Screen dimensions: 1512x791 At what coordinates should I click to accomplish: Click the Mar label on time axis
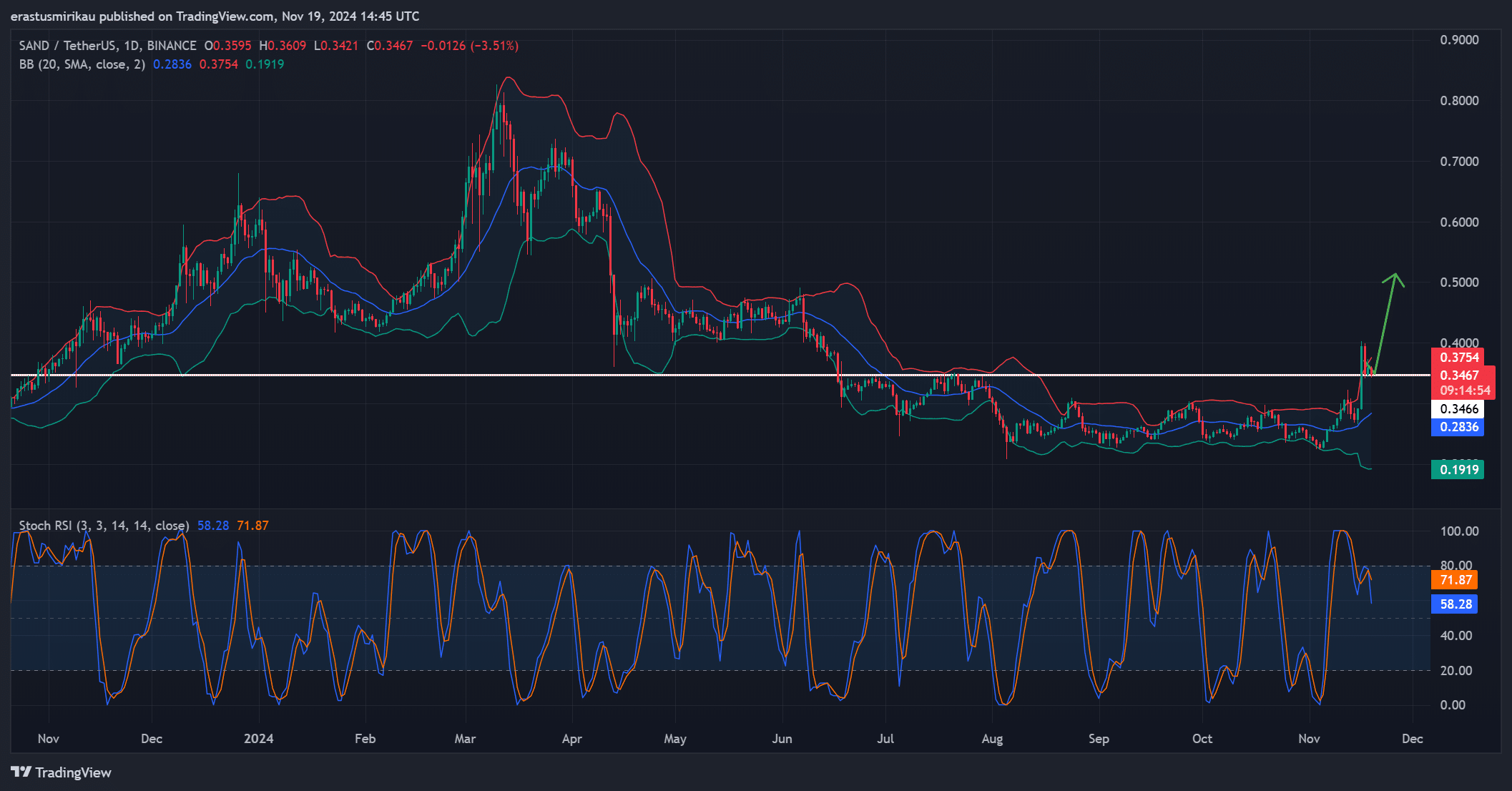[465, 739]
